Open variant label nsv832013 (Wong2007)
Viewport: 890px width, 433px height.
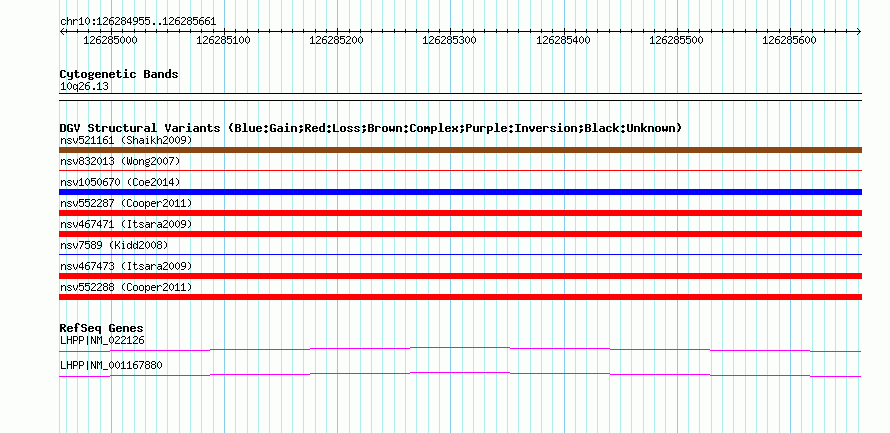coord(120,161)
